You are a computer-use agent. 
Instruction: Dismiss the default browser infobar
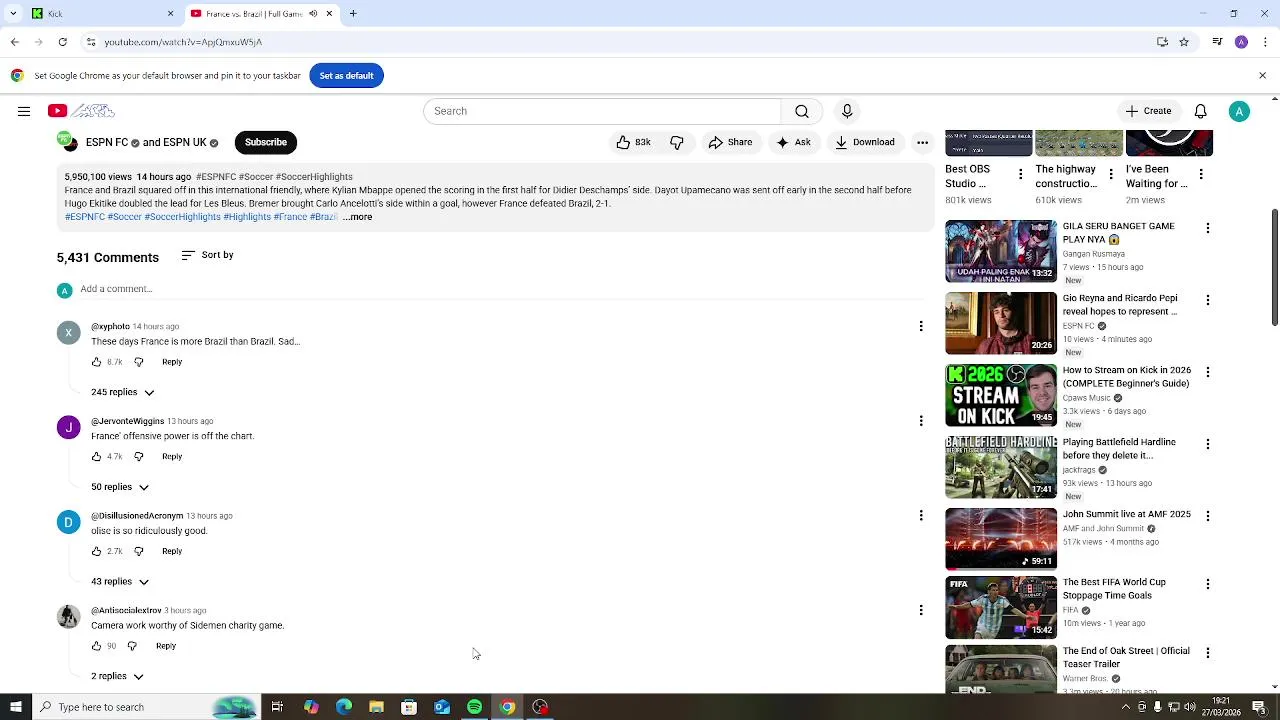tap(1262, 76)
